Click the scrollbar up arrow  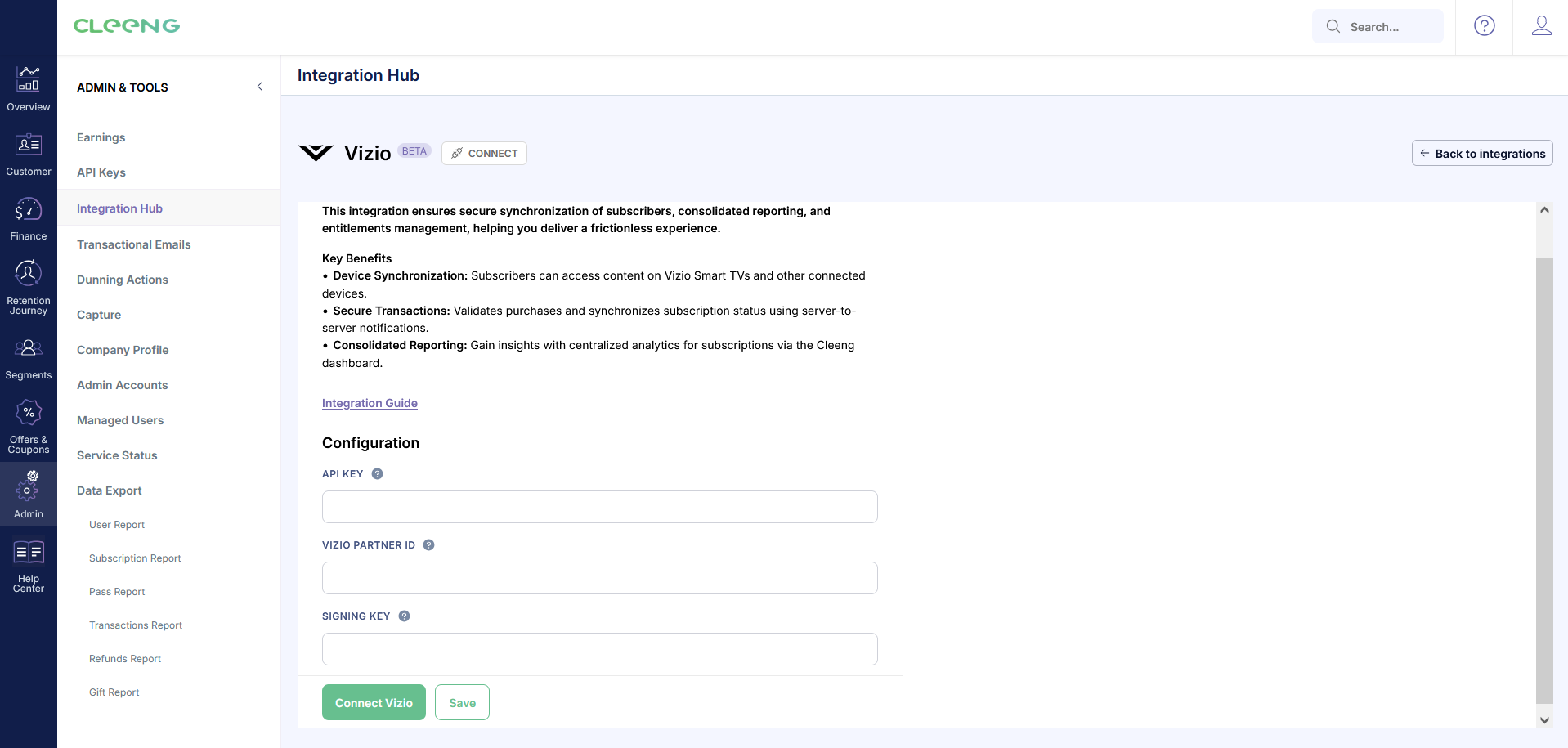point(1544,210)
